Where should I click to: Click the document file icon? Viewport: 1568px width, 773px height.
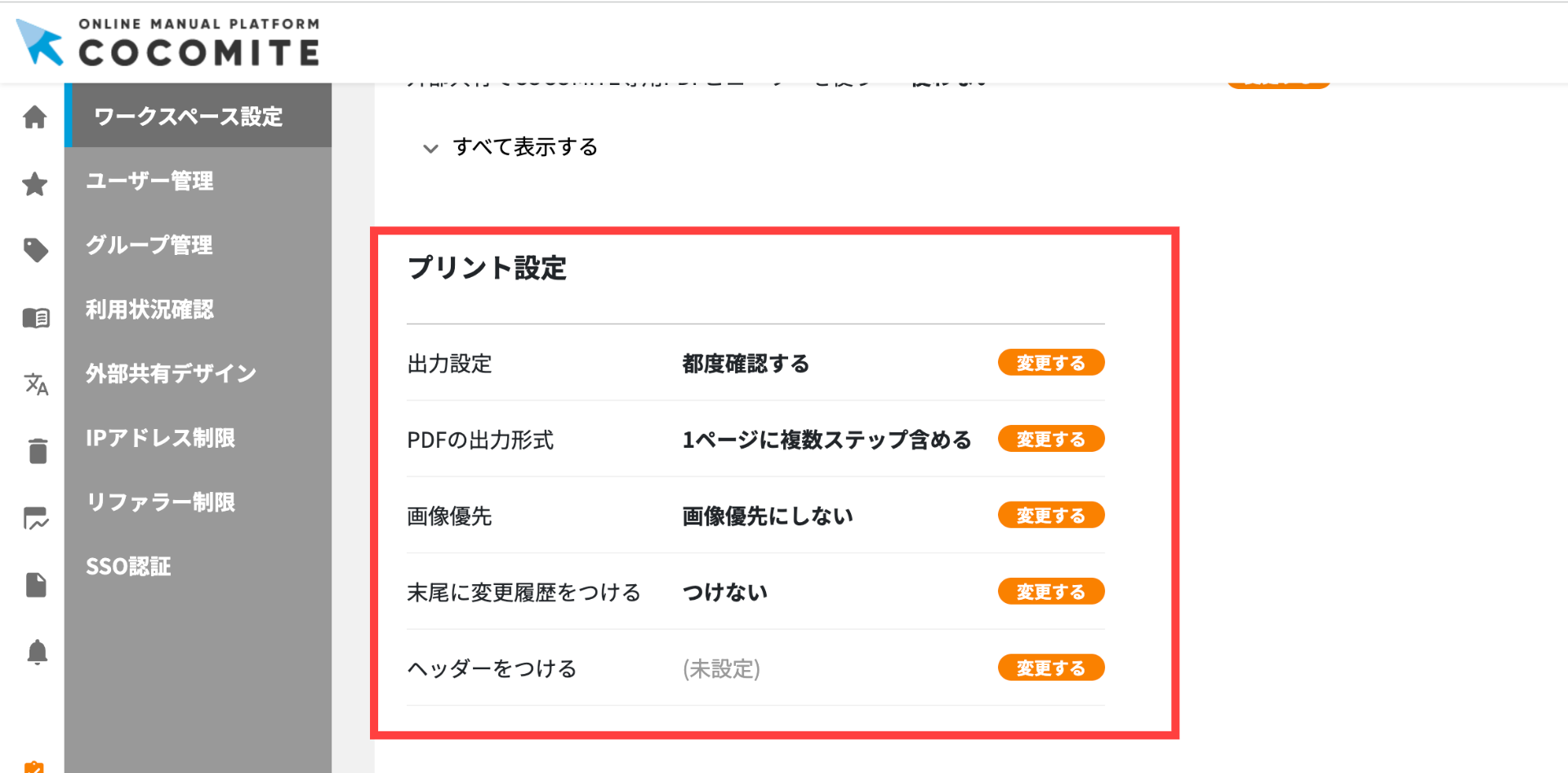tap(36, 584)
